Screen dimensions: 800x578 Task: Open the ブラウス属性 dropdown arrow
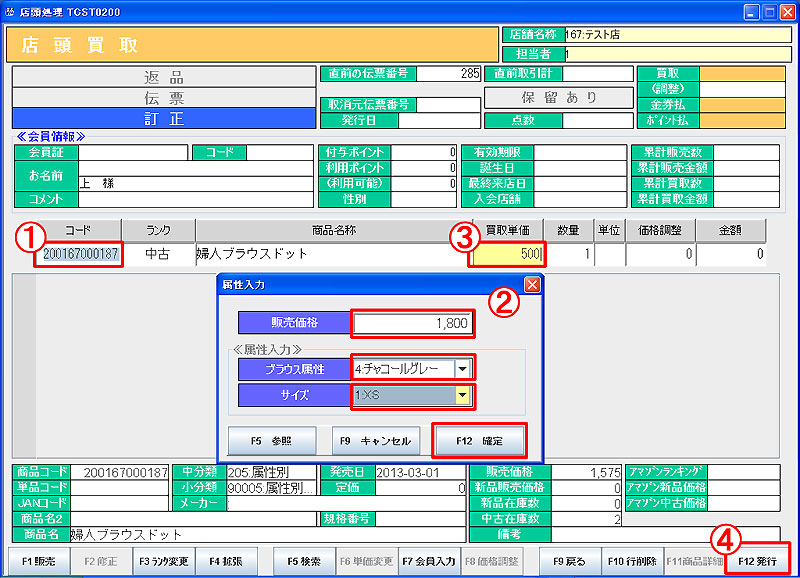tap(461, 368)
